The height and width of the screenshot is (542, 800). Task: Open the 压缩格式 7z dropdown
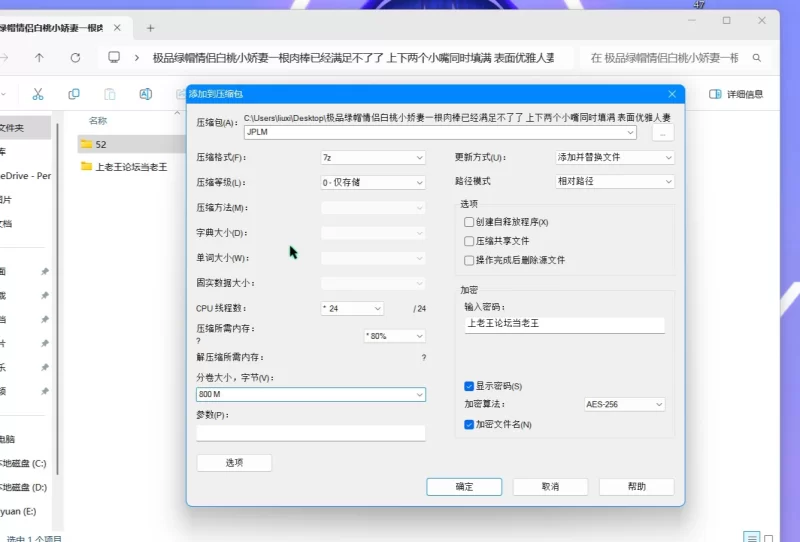click(372, 158)
